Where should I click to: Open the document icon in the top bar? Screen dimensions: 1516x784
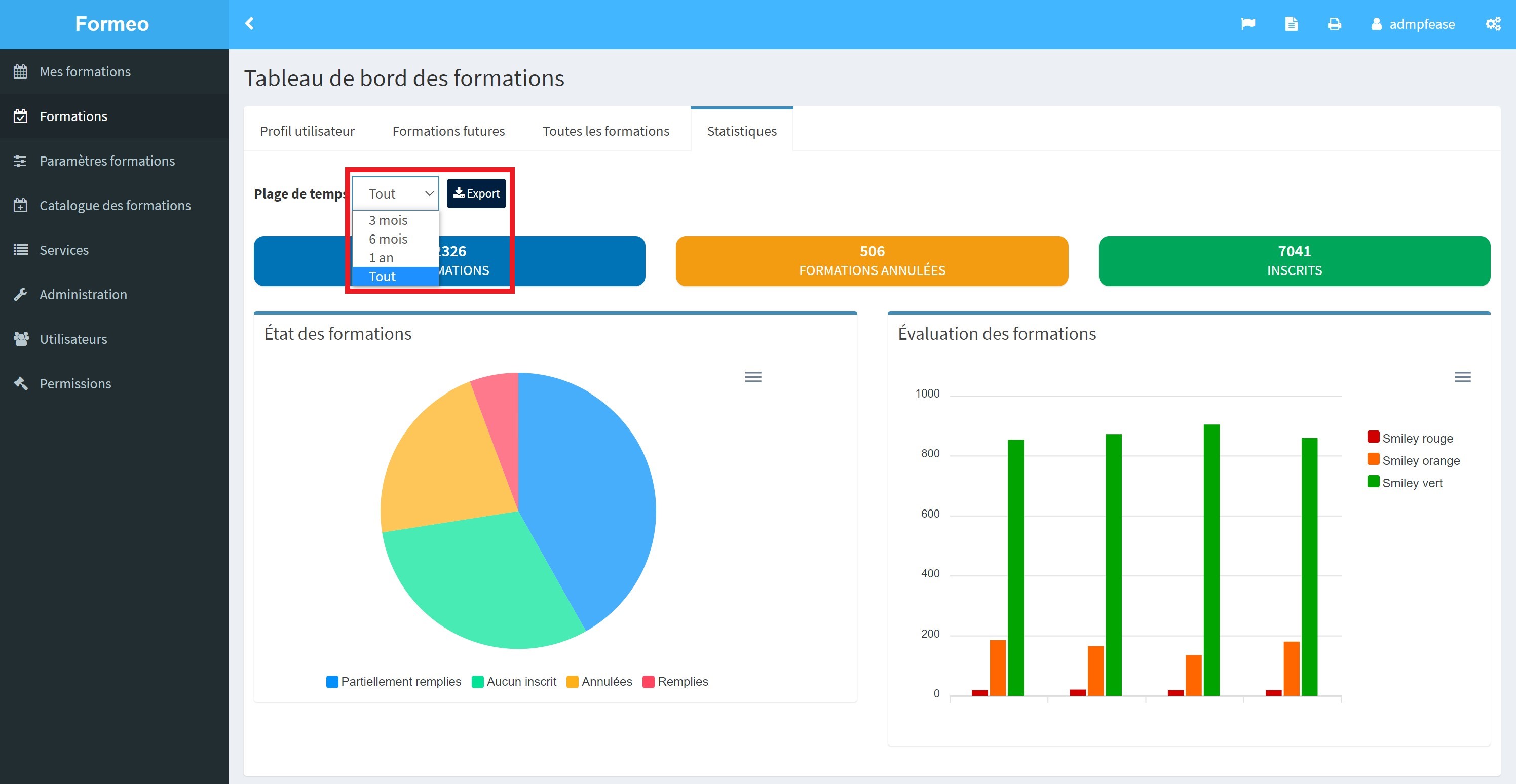click(x=1291, y=23)
